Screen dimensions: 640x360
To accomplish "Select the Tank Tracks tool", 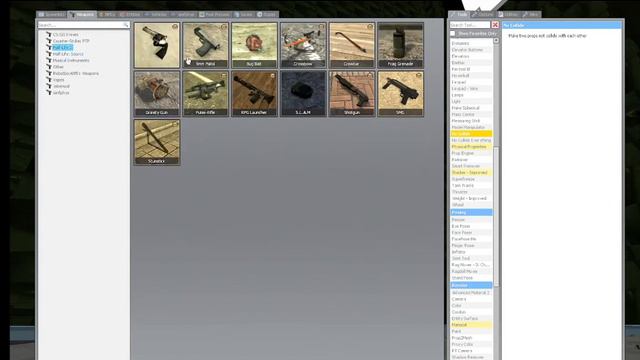I will 471,185.
